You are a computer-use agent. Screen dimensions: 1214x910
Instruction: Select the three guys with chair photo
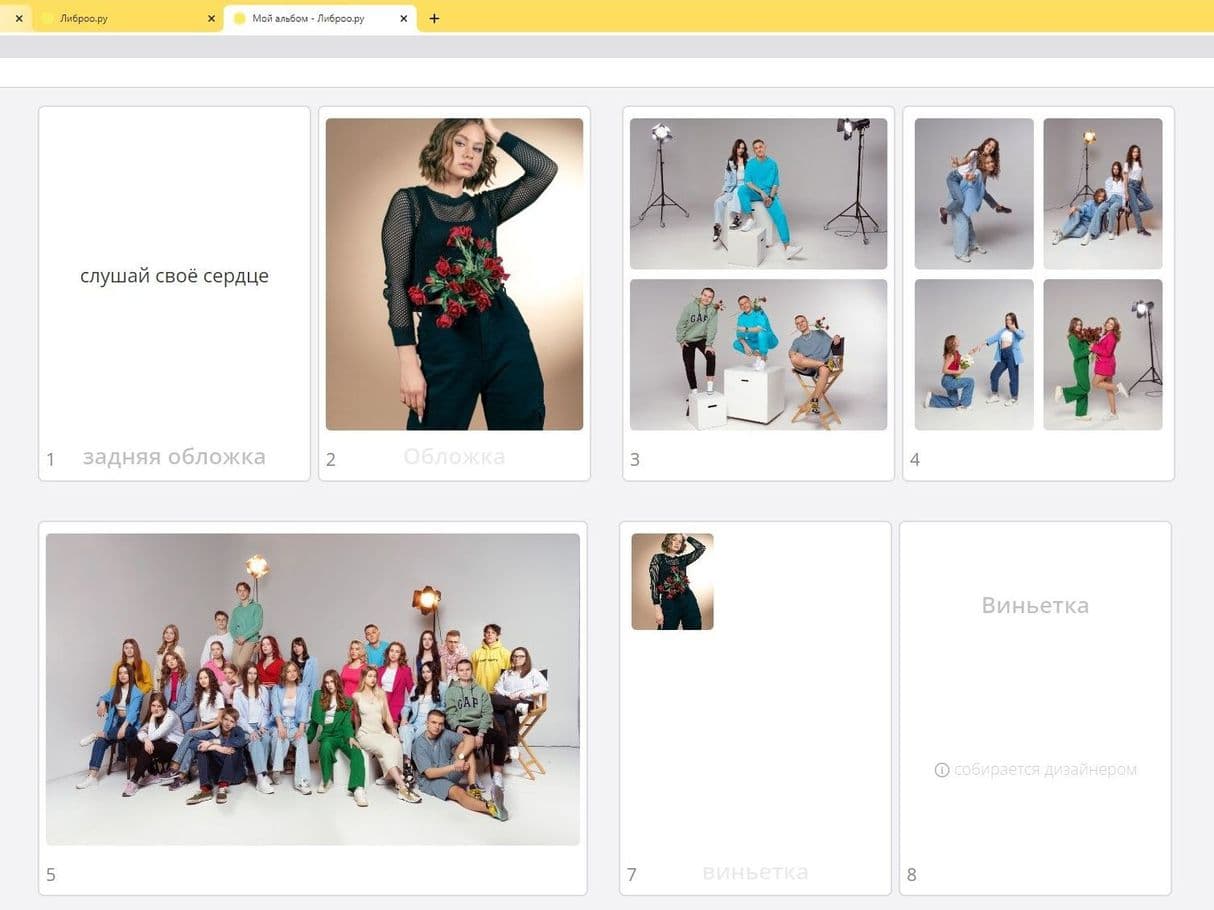[758, 354]
